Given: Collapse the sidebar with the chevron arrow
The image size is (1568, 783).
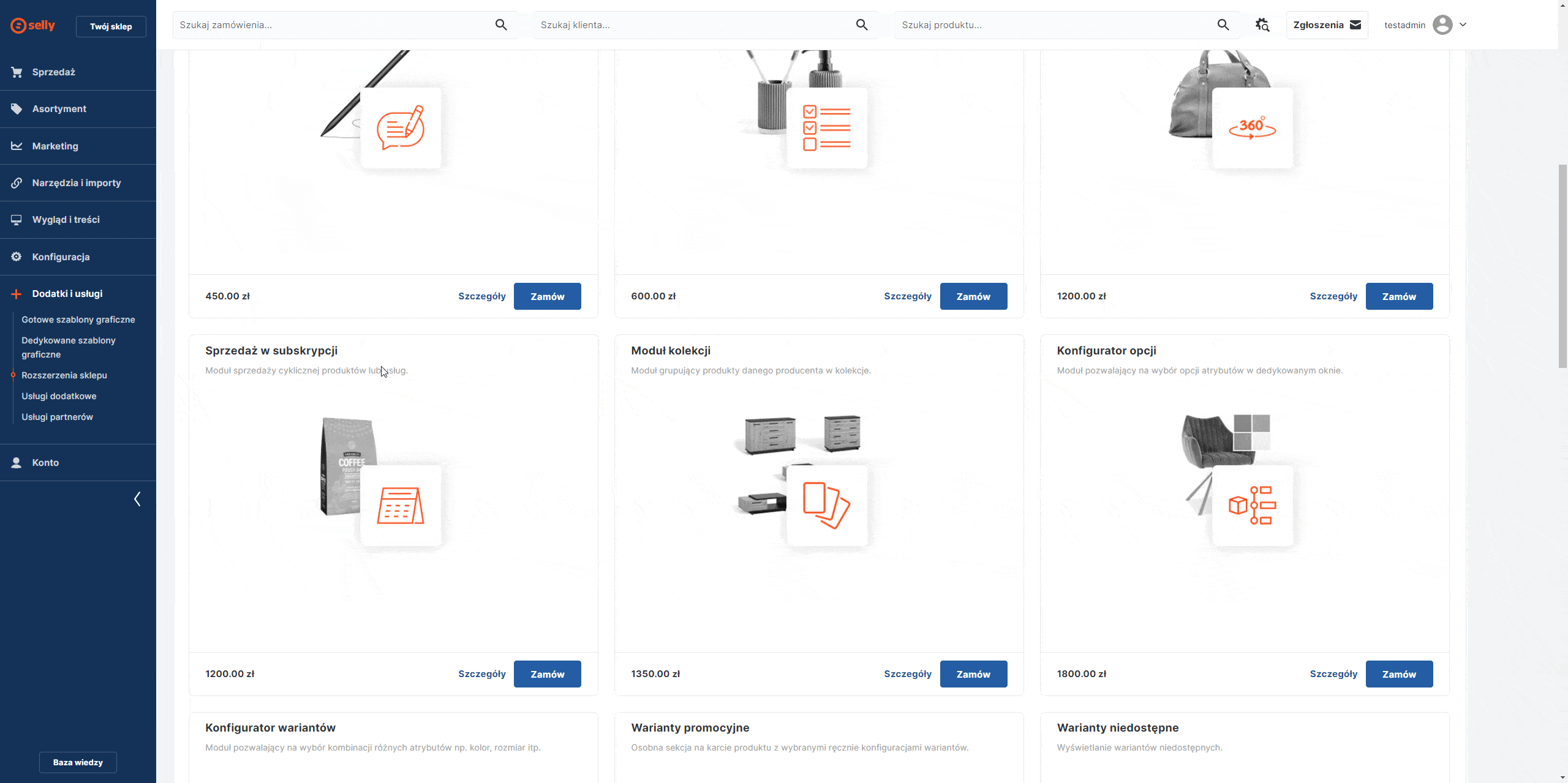Looking at the screenshot, I should click(x=137, y=499).
